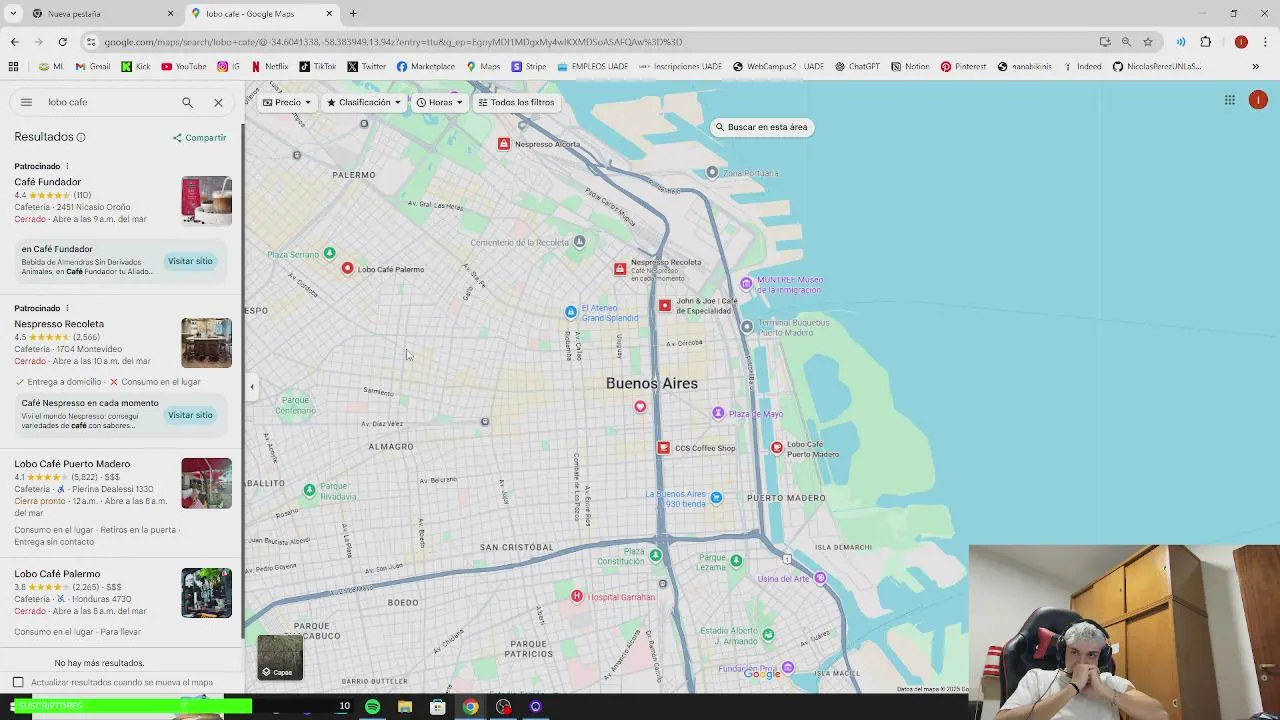Screen dimensions: 1280x720
Task: Click Visitar sitio for Café Nespresso
Action: [x=190, y=415]
